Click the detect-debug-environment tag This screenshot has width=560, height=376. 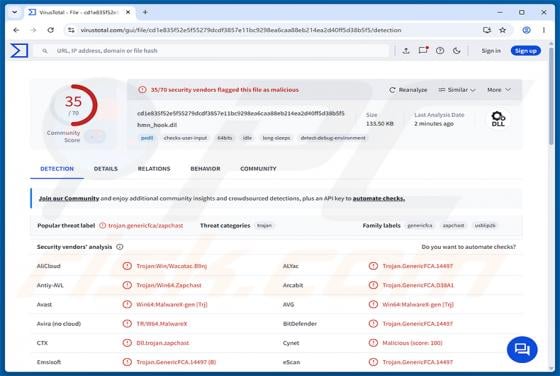click(333, 138)
